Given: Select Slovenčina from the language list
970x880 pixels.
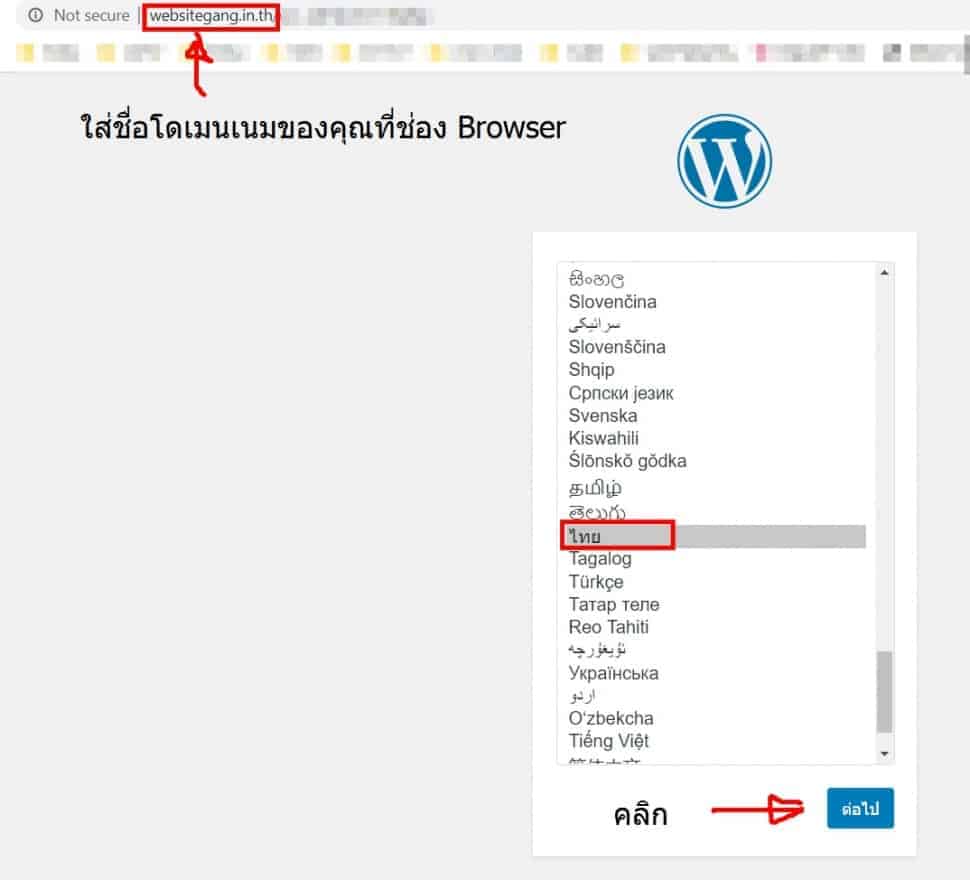Looking at the screenshot, I should point(612,302).
